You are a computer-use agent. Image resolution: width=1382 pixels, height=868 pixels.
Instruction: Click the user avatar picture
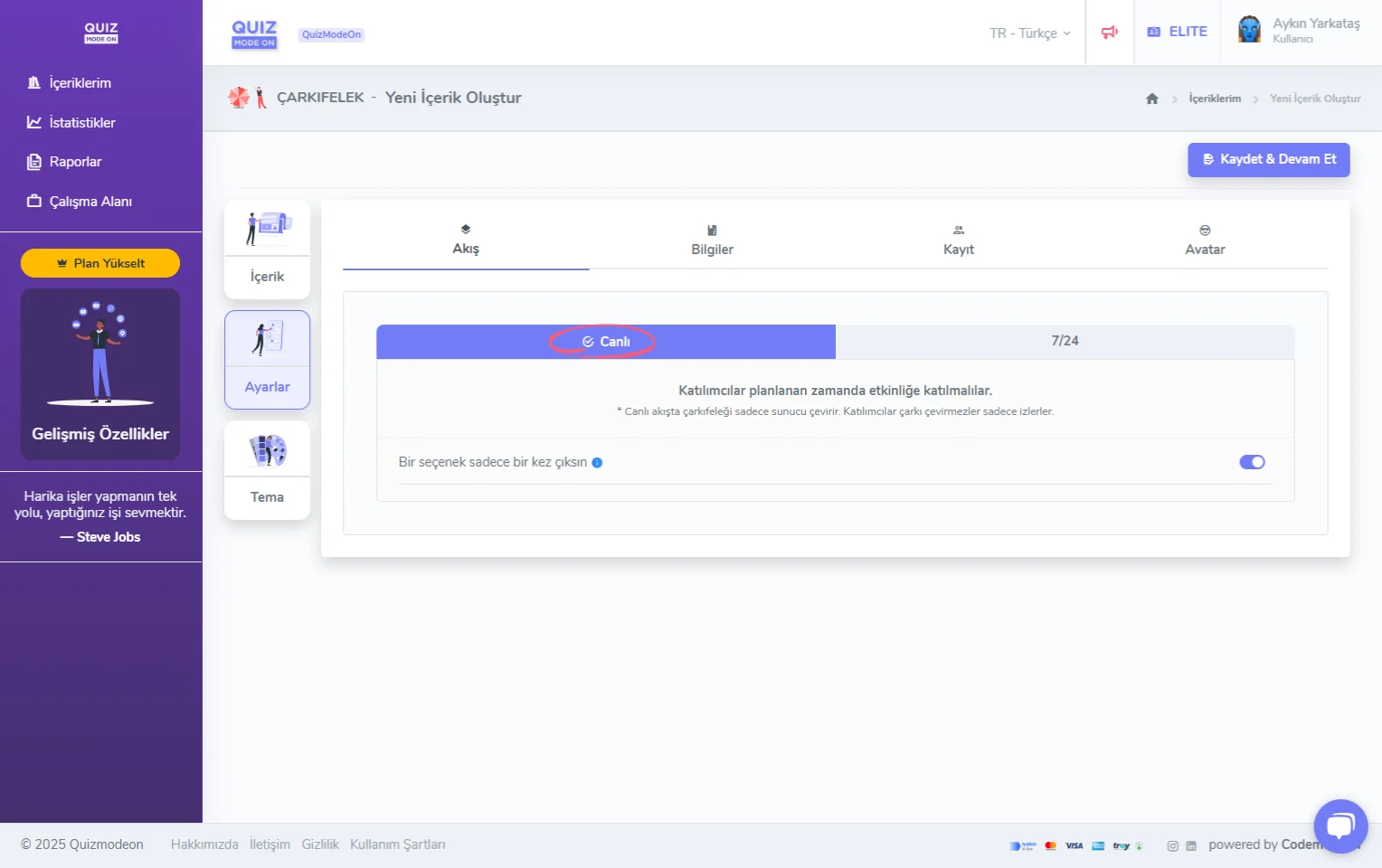tap(1249, 30)
